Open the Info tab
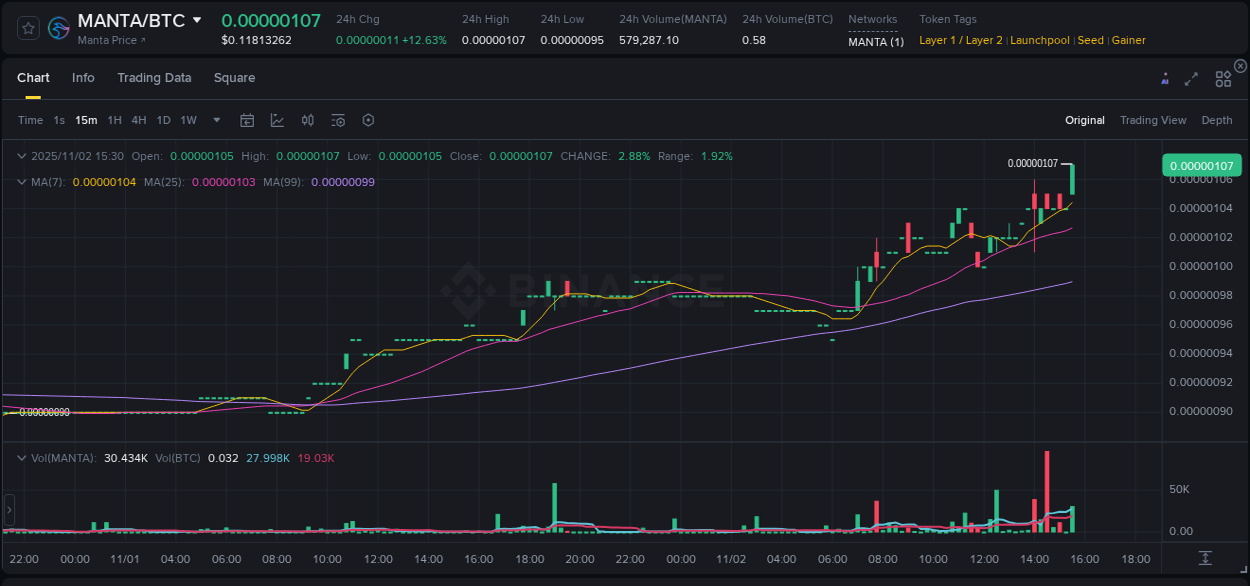The image size is (1250, 586). click(83, 77)
